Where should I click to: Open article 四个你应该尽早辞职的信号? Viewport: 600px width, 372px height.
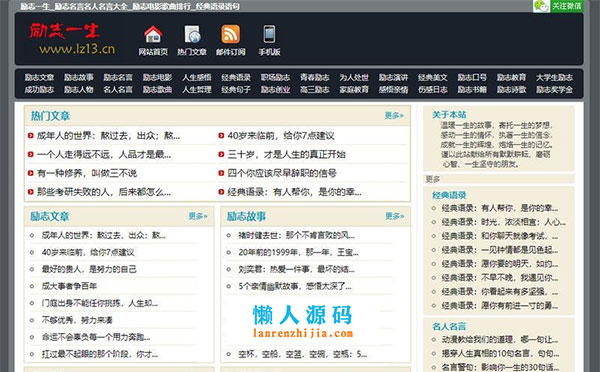click(282, 173)
